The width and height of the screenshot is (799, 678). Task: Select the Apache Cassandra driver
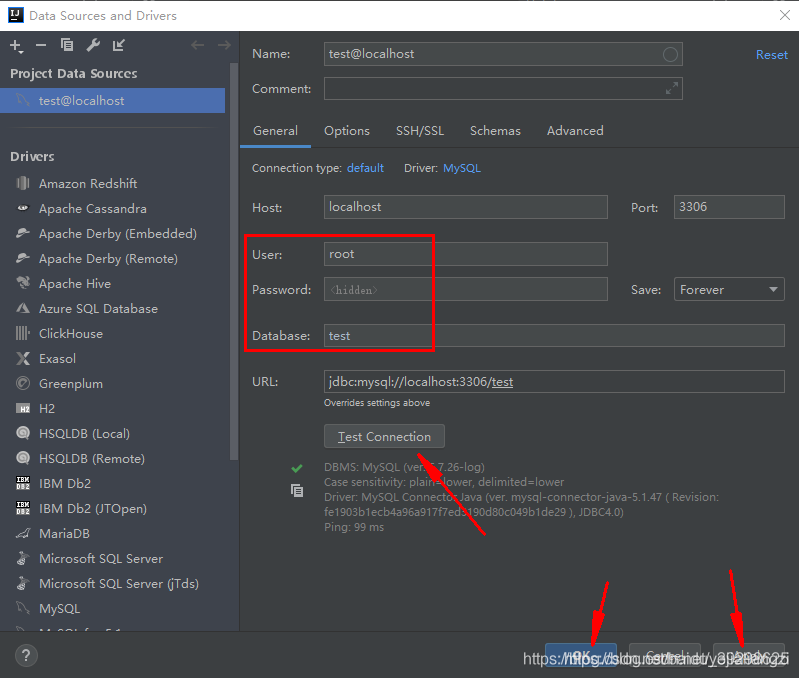(x=92, y=209)
